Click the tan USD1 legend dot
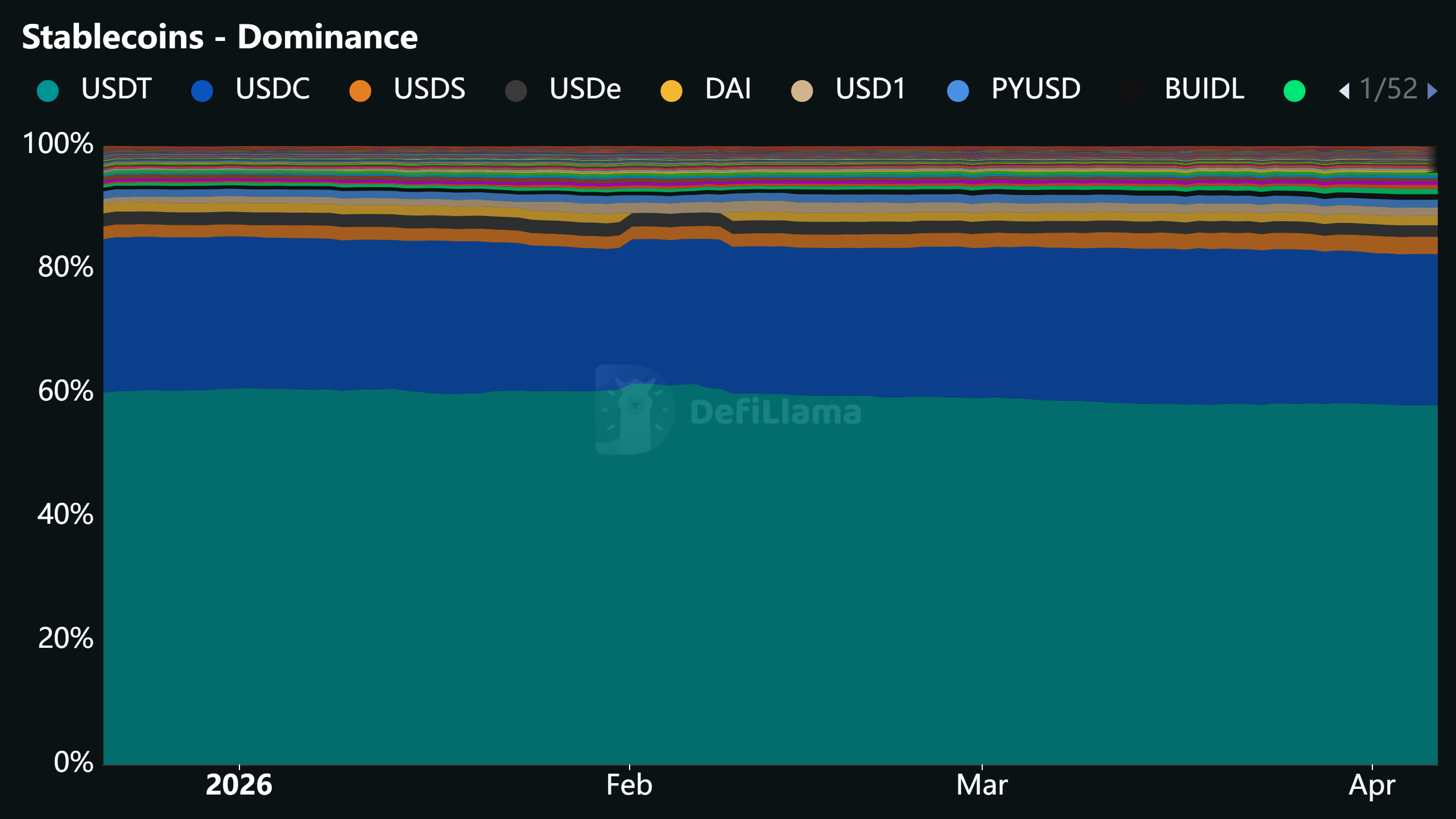1456x819 pixels. [802, 90]
